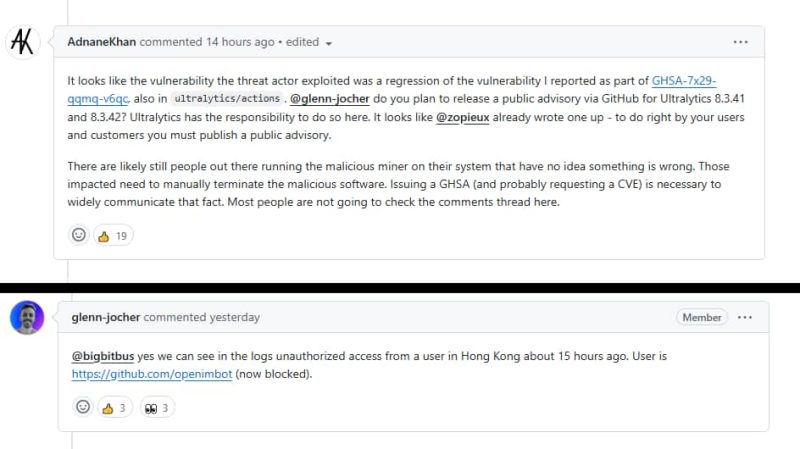
Task: Open the GHSA-7x29-qqmq-v6qc advisory link
Action: 684,81
